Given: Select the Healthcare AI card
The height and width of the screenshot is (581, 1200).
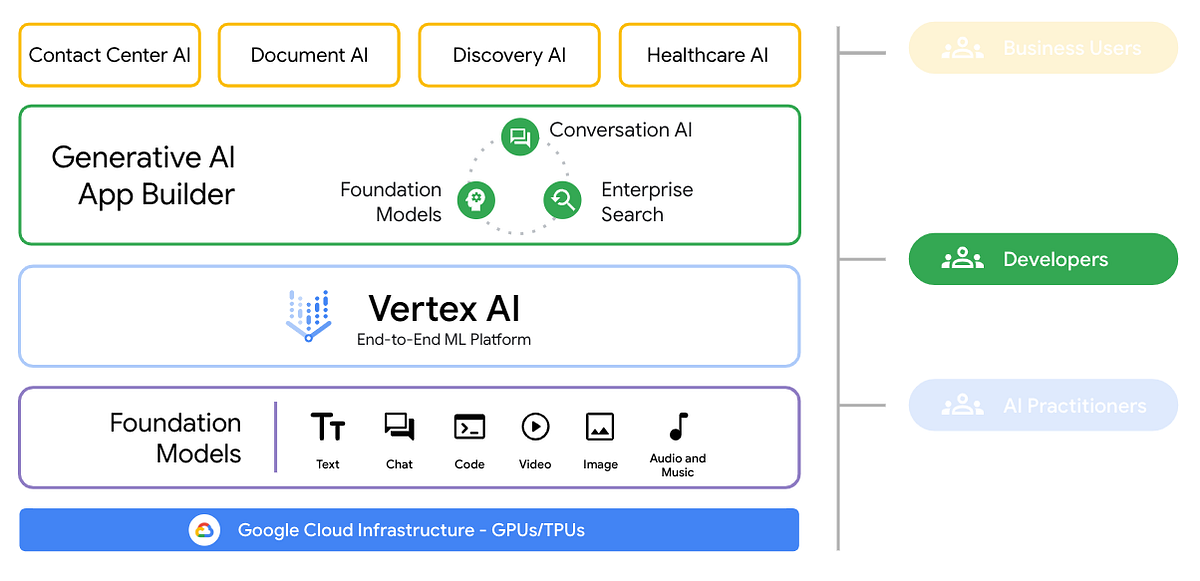Looking at the screenshot, I should [x=709, y=55].
